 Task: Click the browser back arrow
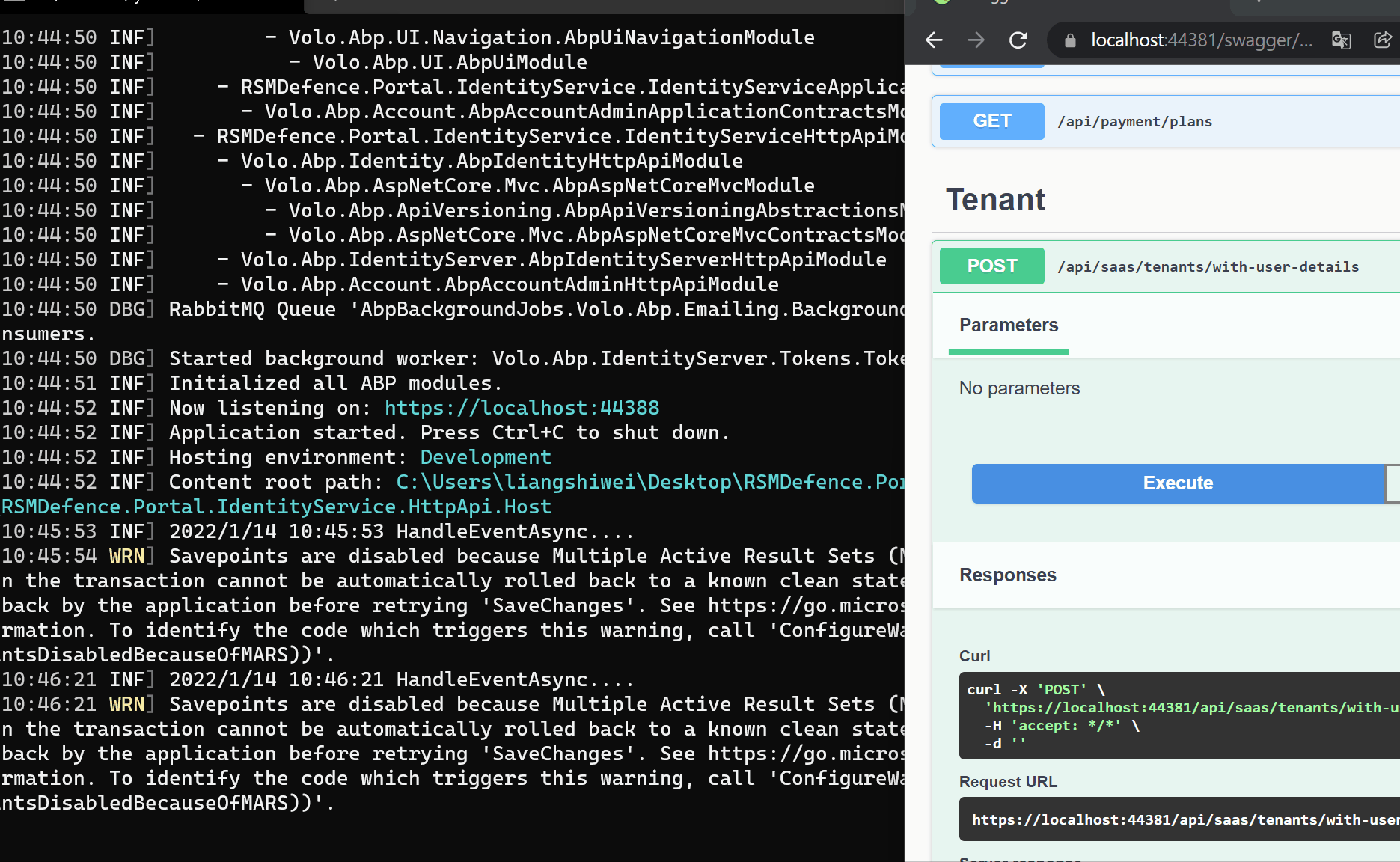click(934, 40)
